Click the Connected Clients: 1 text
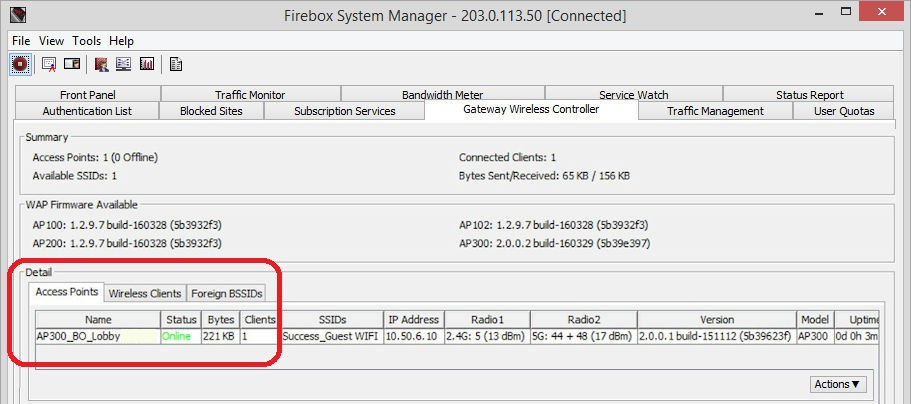 pyautogui.click(x=507, y=158)
